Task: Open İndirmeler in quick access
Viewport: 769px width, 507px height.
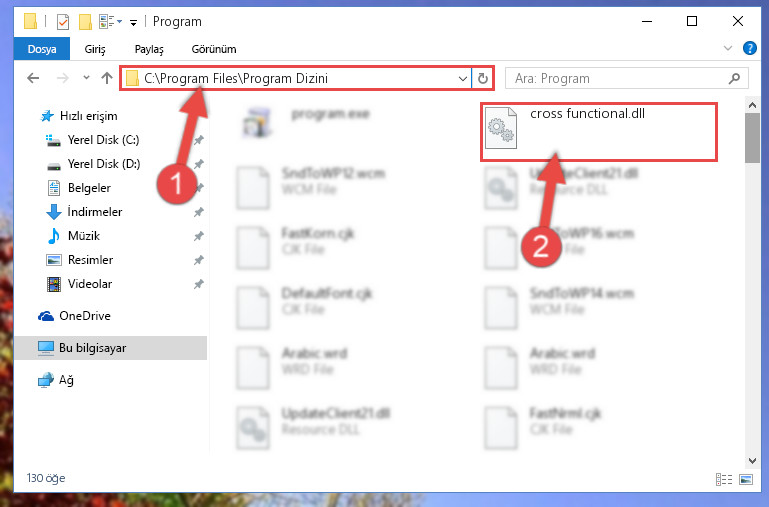Action: pos(95,212)
